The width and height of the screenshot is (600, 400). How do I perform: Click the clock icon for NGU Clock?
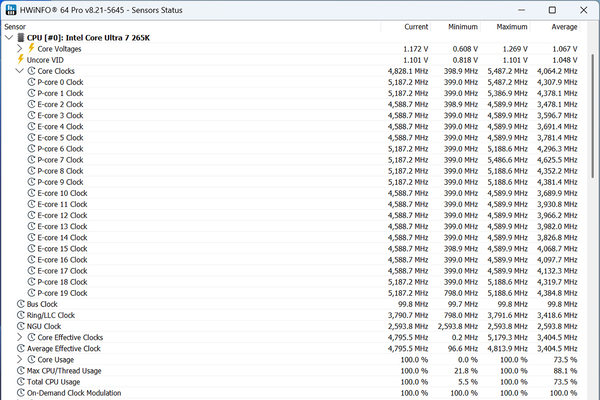point(21,326)
